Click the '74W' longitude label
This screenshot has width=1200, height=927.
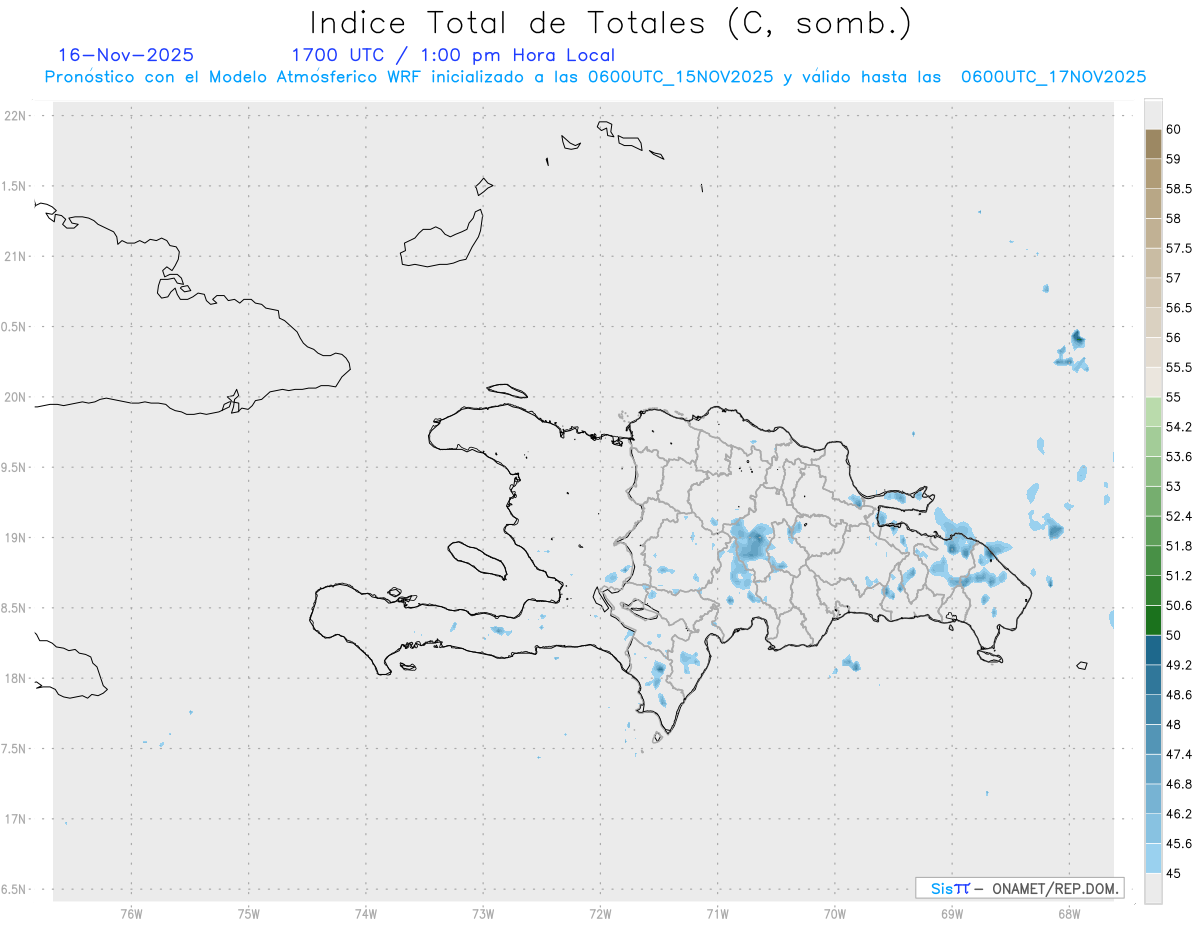366,913
